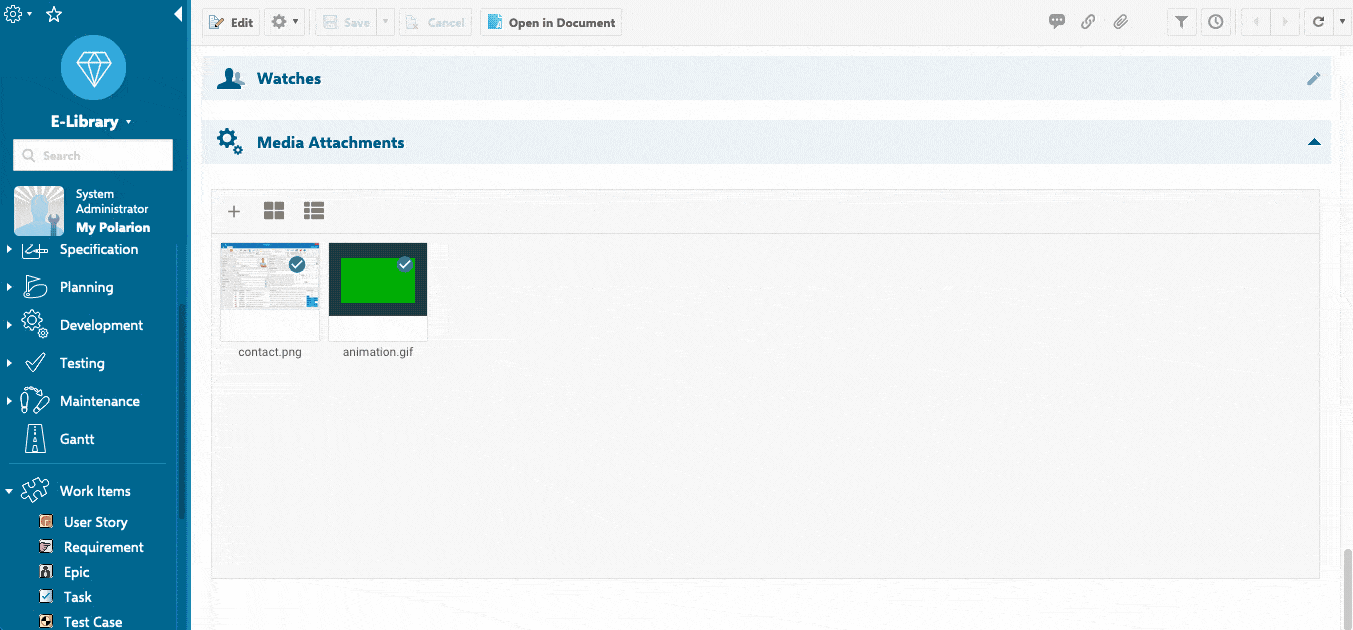Click the E-Library diamond logo

tap(93, 70)
